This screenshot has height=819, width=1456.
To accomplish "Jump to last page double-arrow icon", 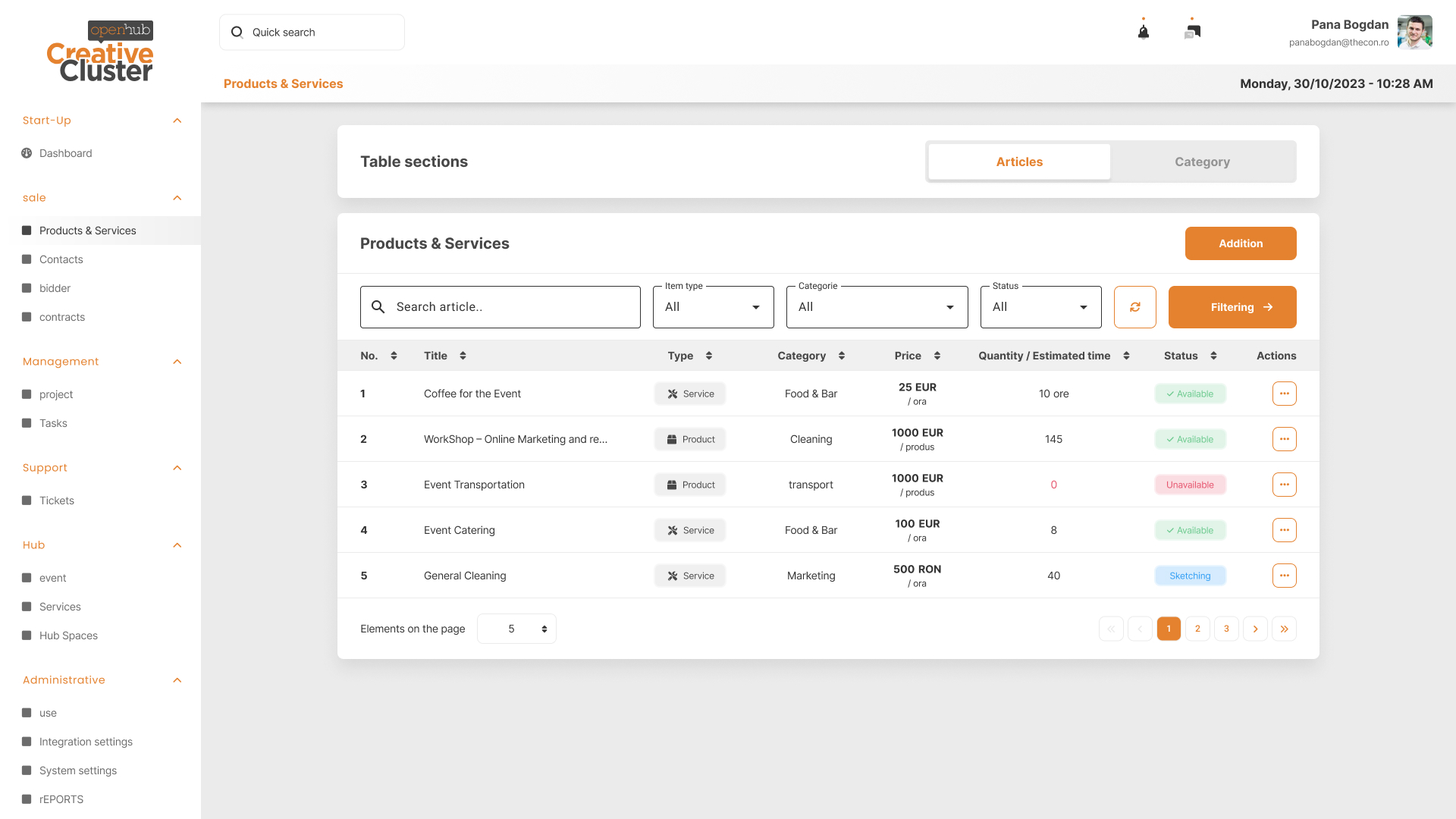I will tap(1284, 629).
